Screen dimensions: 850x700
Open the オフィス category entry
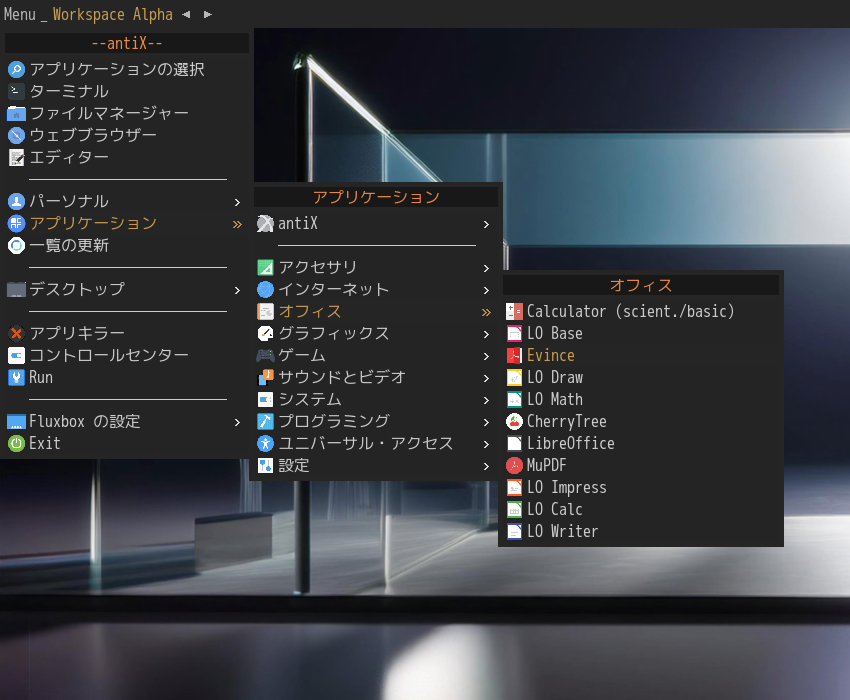coord(376,311)
